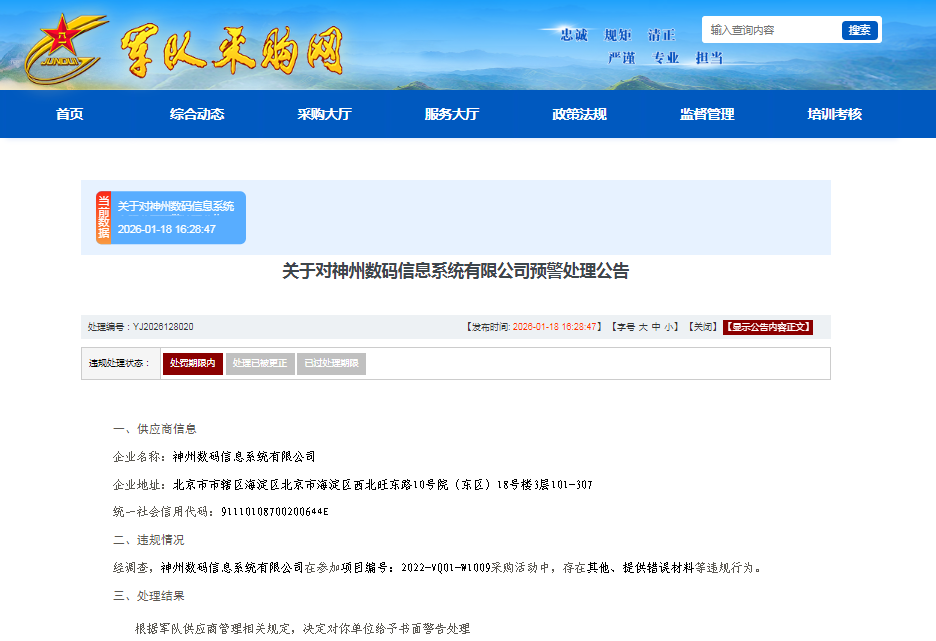Set font size to 中
Viewport: 936px width, 641px height.
(x=656, y=327)
